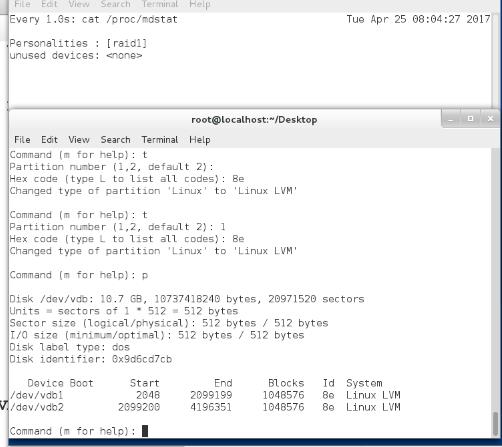Click the Start value 2048
Screen dimensions: 502x447
click(x=148, y=395)
